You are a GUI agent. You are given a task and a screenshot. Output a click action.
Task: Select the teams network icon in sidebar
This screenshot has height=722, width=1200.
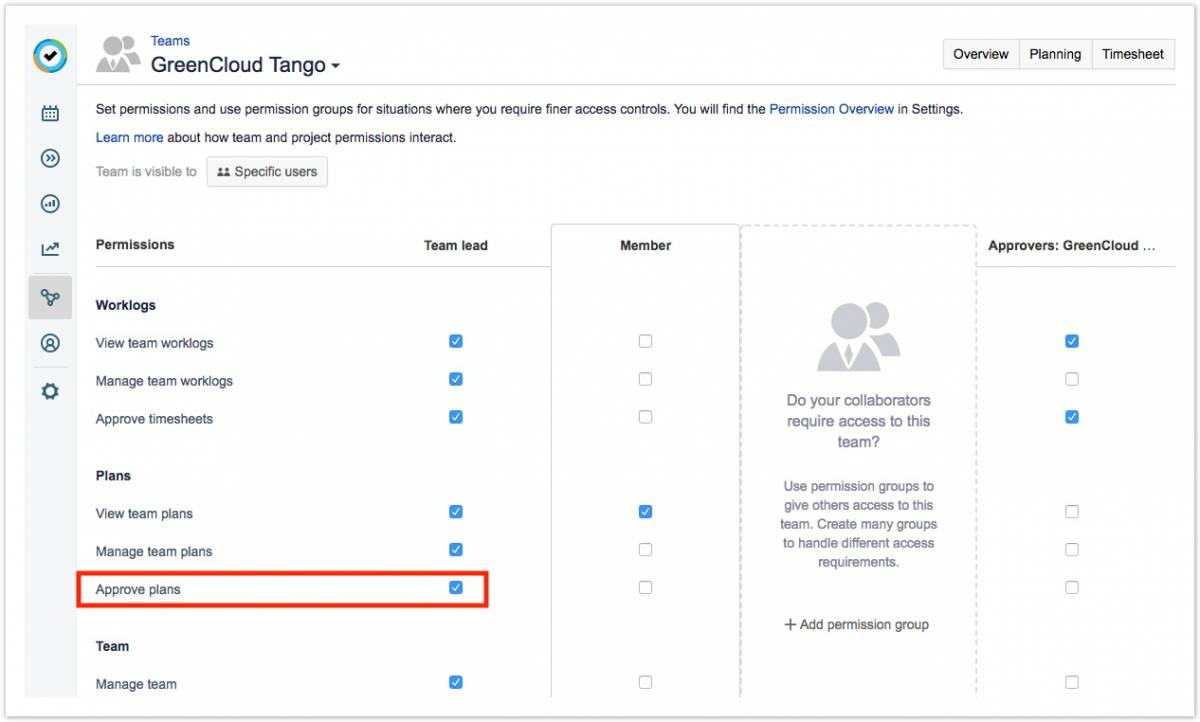point(50,297)
